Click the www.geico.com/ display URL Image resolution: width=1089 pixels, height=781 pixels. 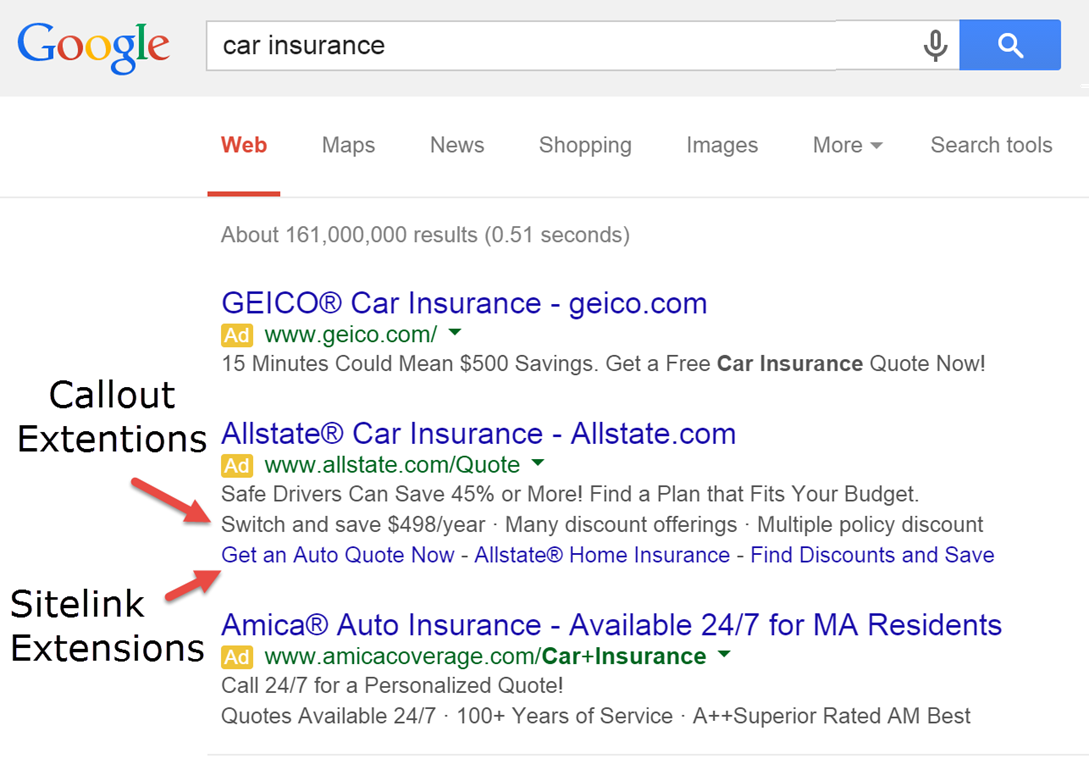[351, 335]
